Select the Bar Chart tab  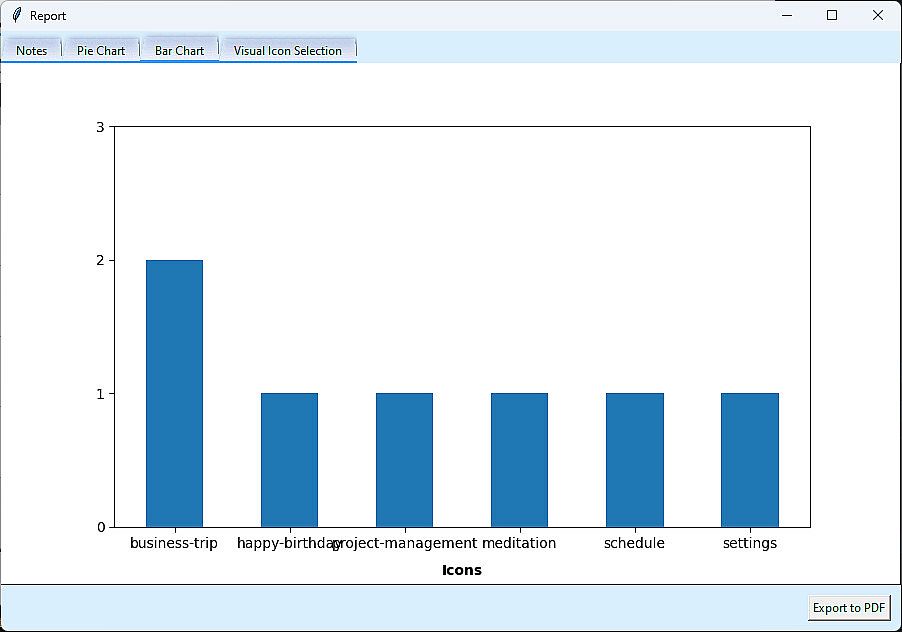click(179, 50)
